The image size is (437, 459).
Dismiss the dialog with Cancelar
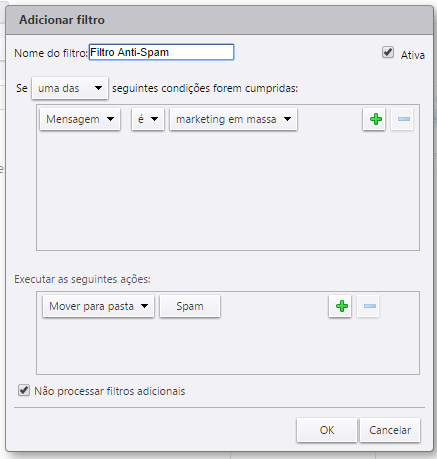(x=390, y=430)
